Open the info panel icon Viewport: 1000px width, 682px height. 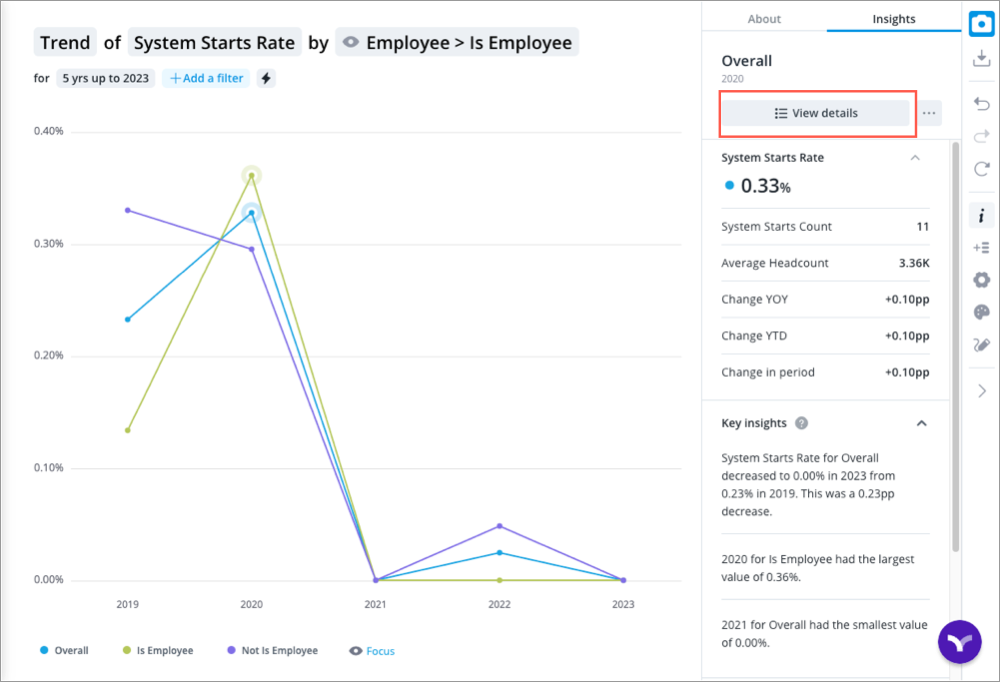pos(981,215)
